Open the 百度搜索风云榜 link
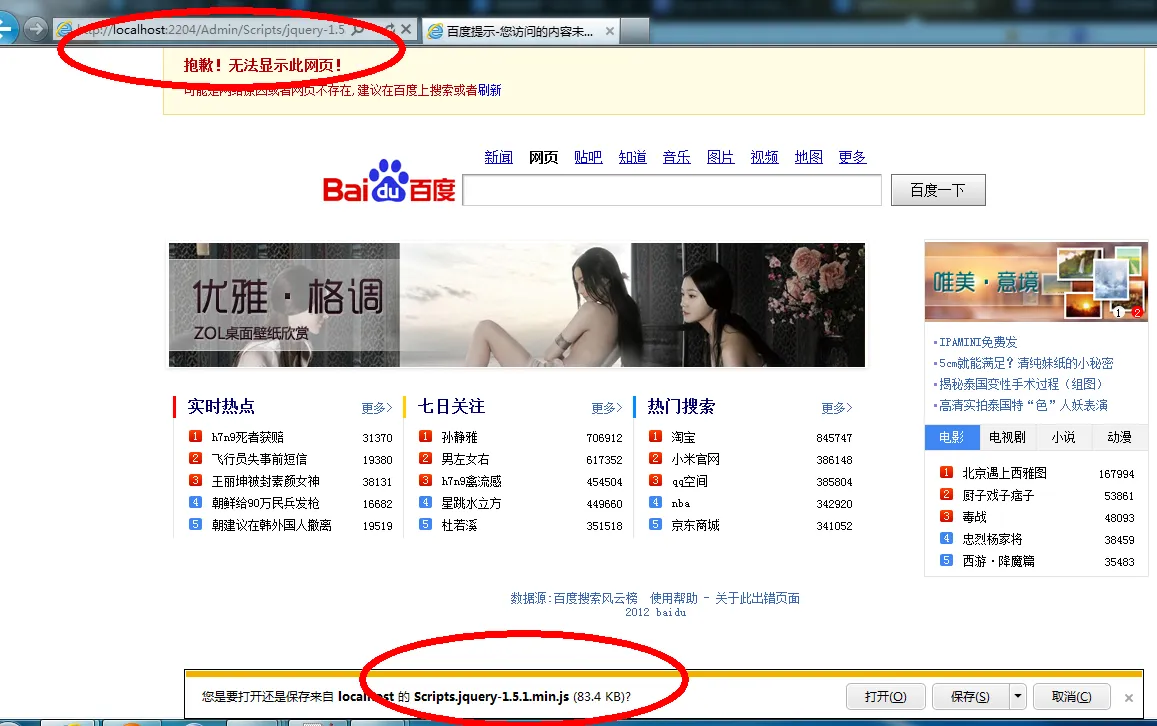This screenshot has height=726, width=1157. (x=595, y=598)
